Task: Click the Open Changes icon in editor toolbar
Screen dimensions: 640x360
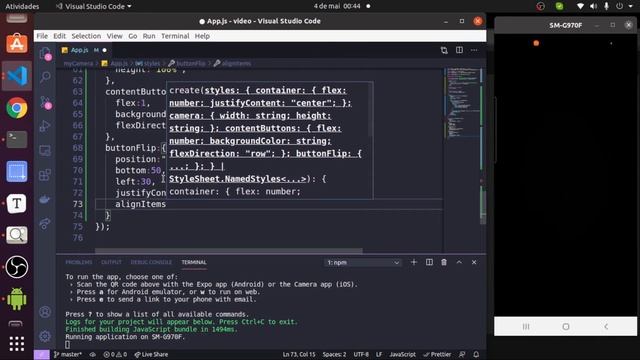Action: coord(444,50)
